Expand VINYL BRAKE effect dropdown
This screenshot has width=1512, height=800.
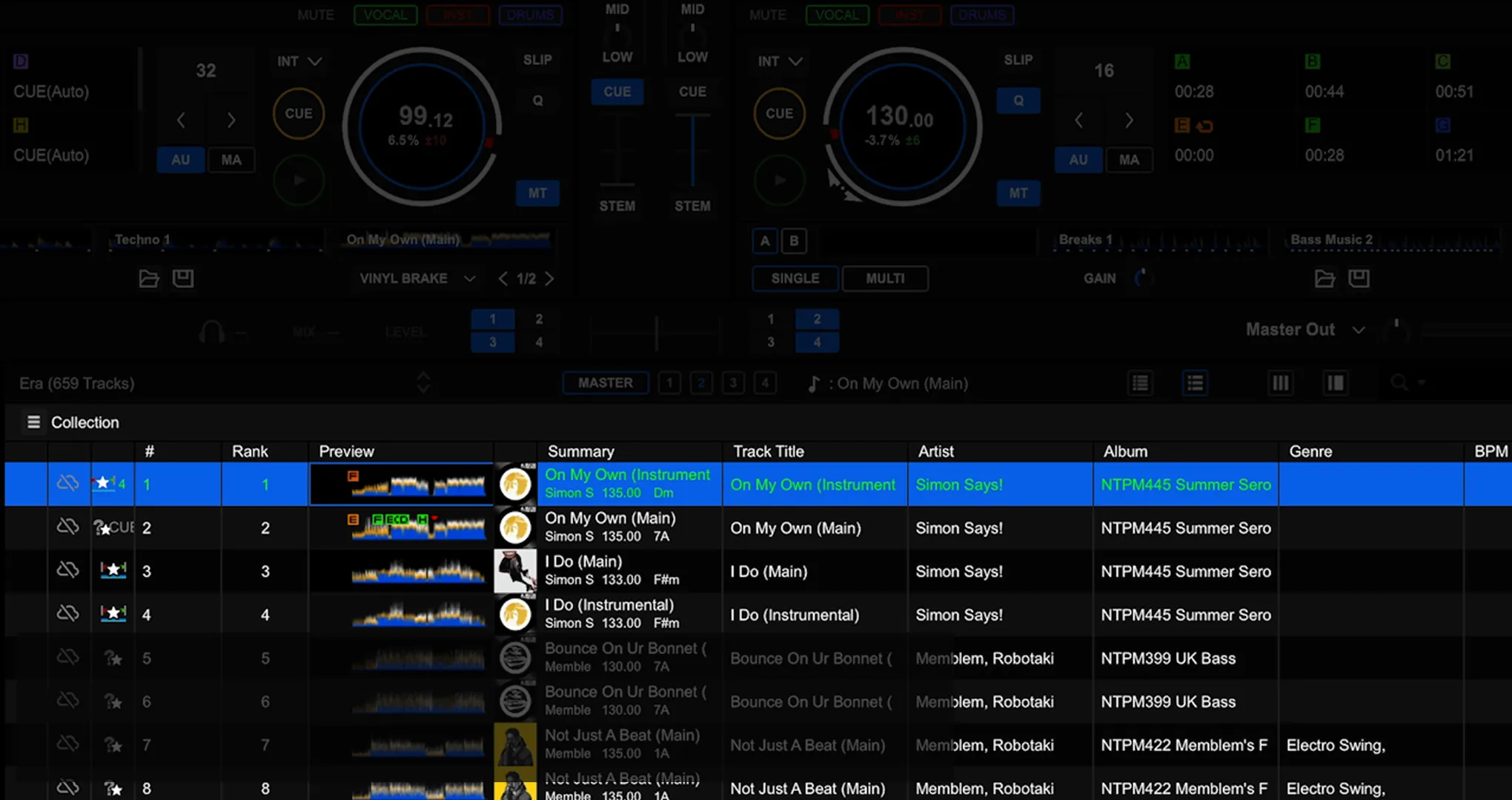pyautogui.click(x=469, y=279)
